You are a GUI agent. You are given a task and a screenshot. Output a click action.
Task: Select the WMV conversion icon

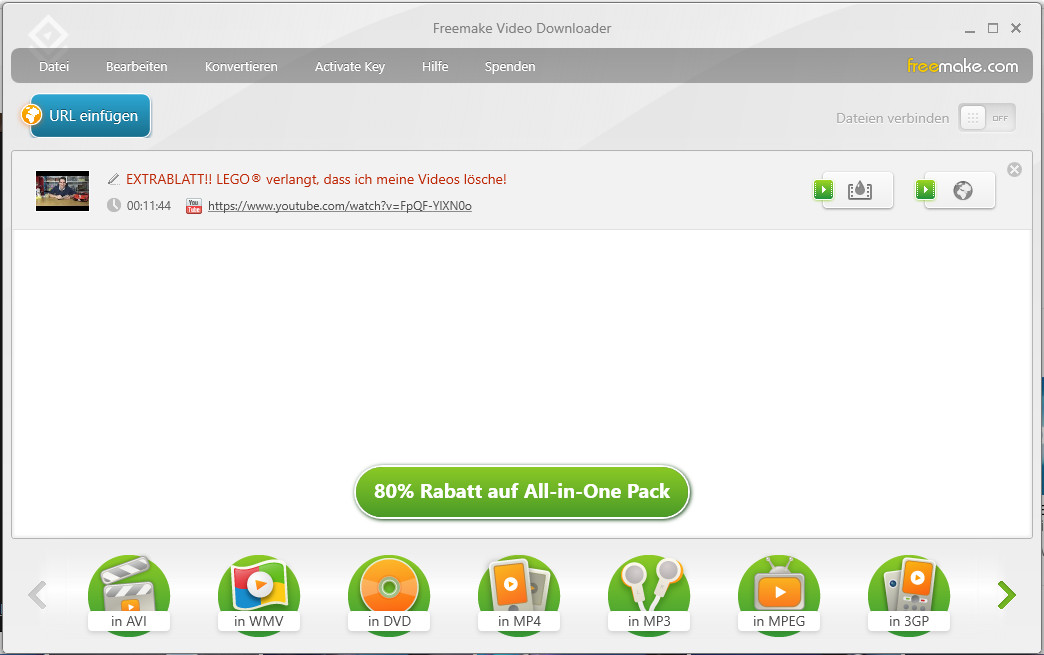tap(259, 589)
